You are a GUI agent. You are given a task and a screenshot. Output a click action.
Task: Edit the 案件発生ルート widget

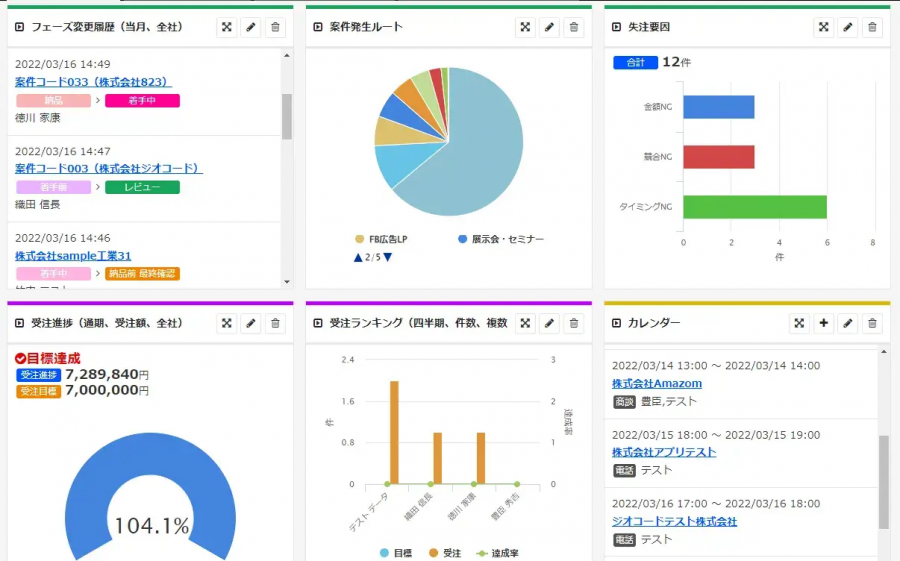click(x=549, y=27)
